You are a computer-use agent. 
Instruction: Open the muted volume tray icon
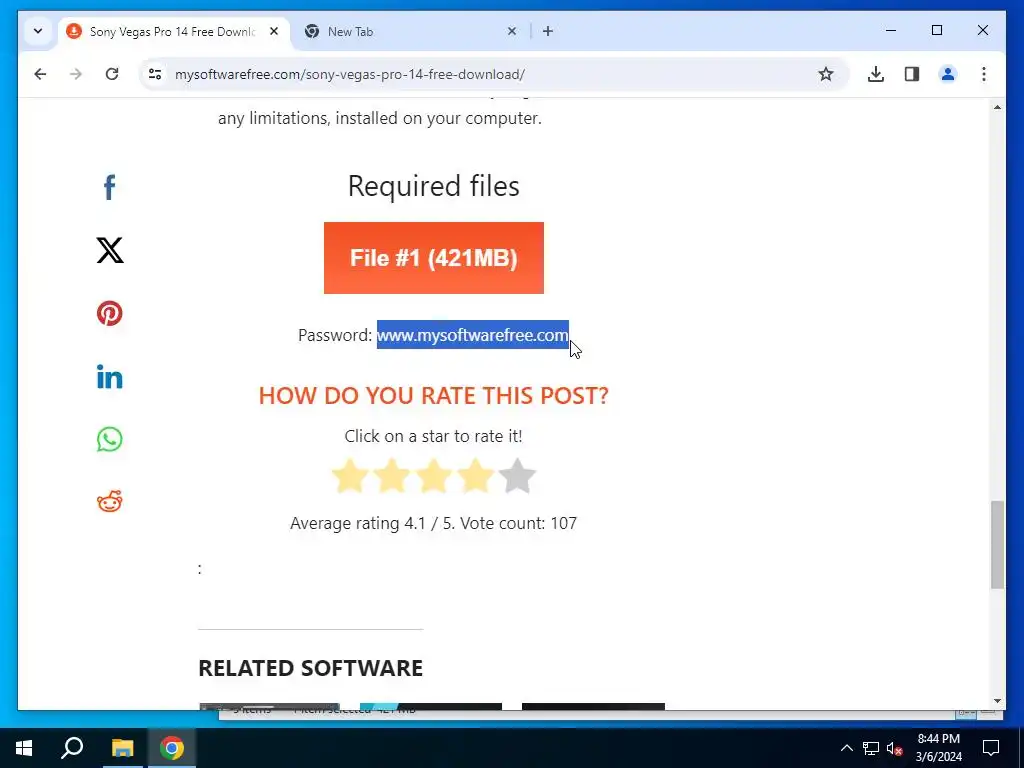(x=895, y=748)
